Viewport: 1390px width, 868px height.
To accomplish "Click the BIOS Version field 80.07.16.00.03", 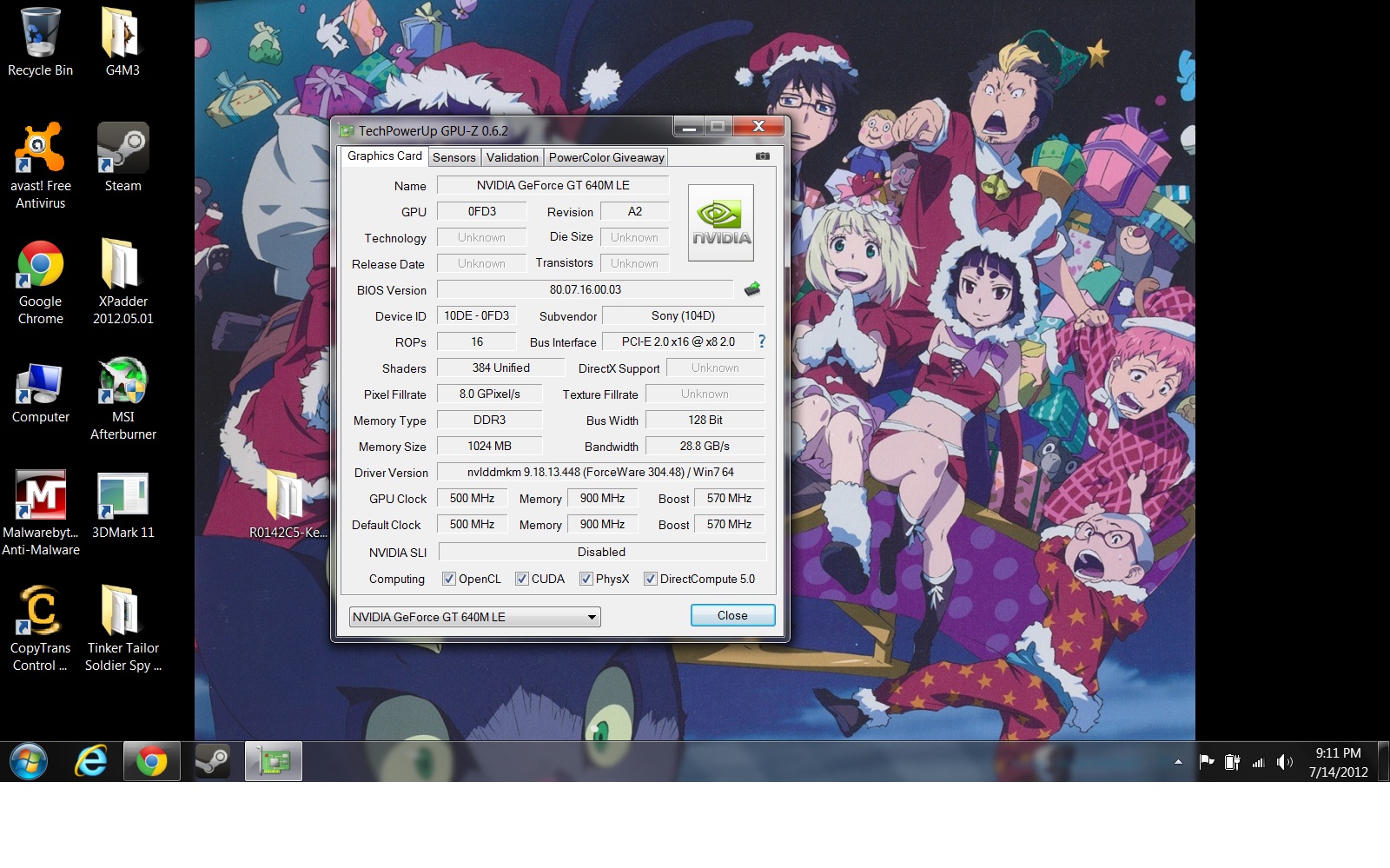I will 586,289.
